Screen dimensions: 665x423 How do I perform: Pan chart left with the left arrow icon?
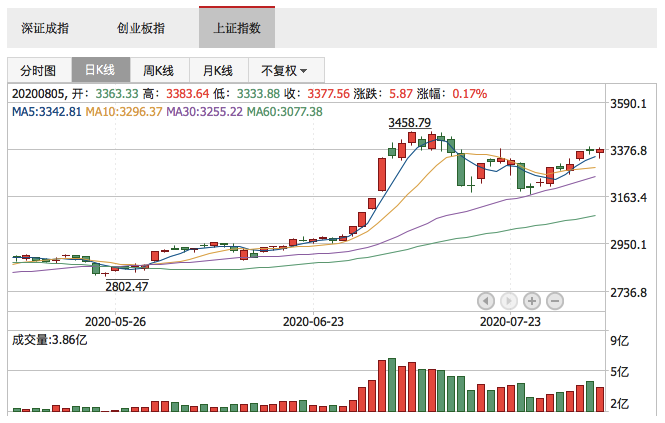(x=486, y=301)
